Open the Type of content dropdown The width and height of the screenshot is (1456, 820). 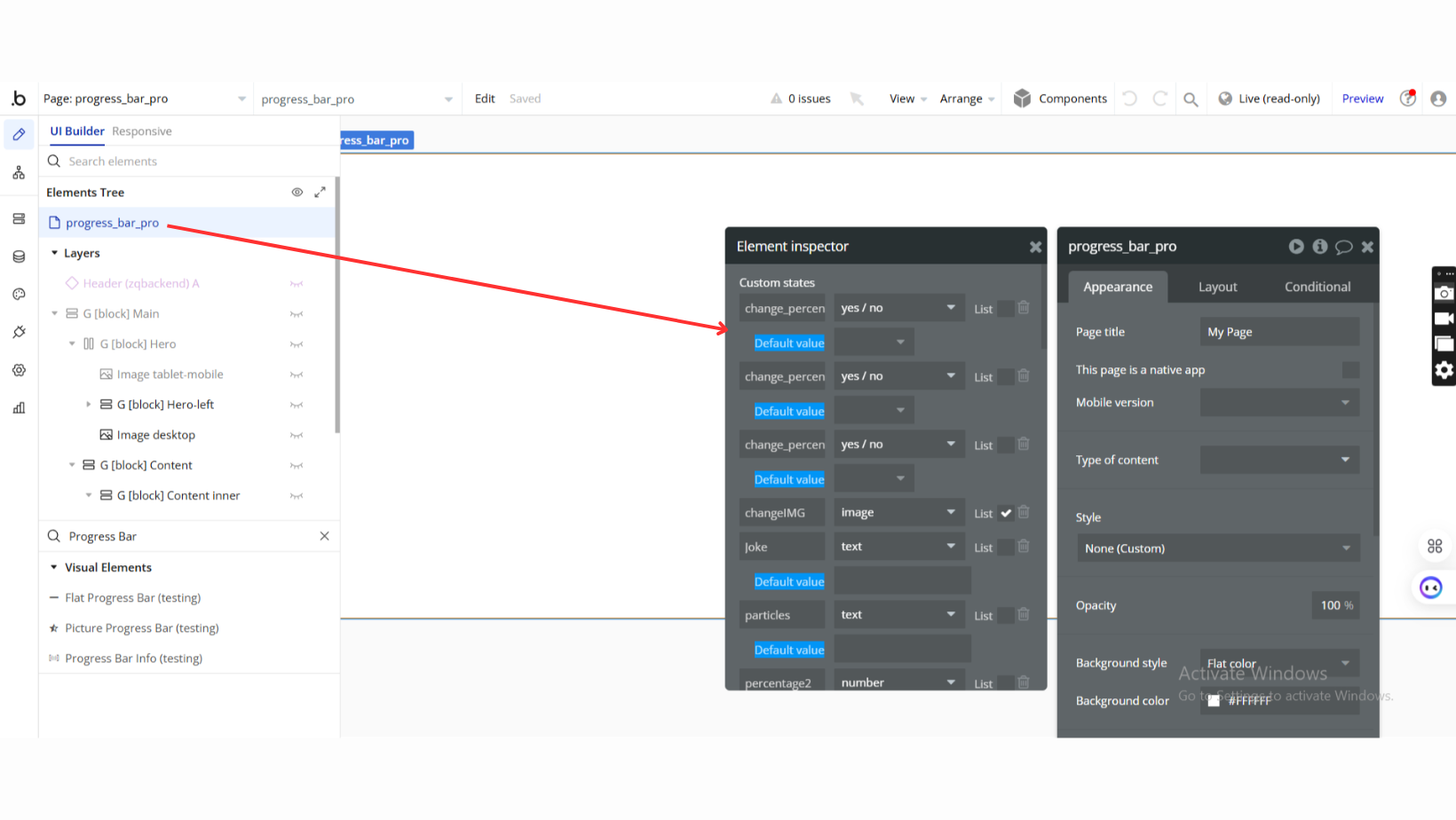[x=1278, y=460]
